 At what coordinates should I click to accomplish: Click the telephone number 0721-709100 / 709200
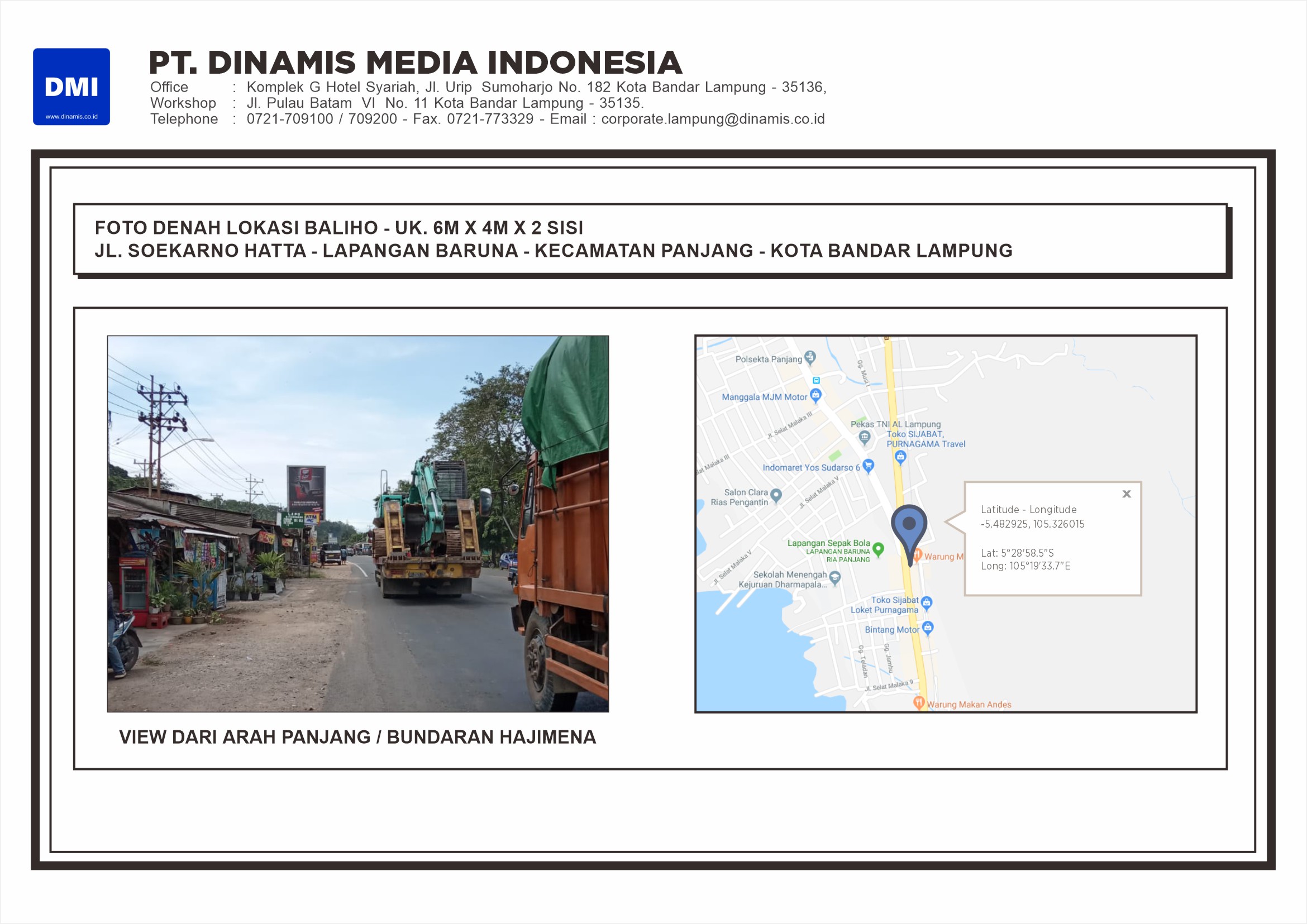pyautogui.click(x=322, y=119)
